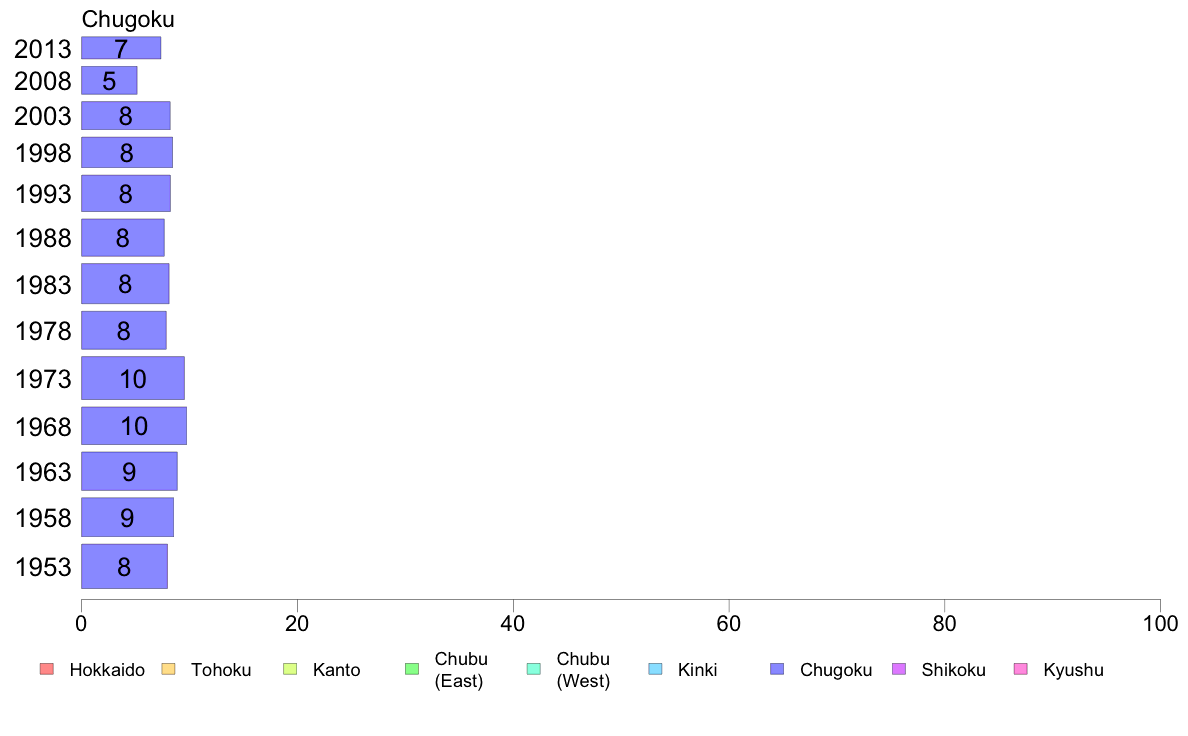Click the Chugoku blue legend swatch
Viewport: 1188px width, 736px height.
pos(777,669)
